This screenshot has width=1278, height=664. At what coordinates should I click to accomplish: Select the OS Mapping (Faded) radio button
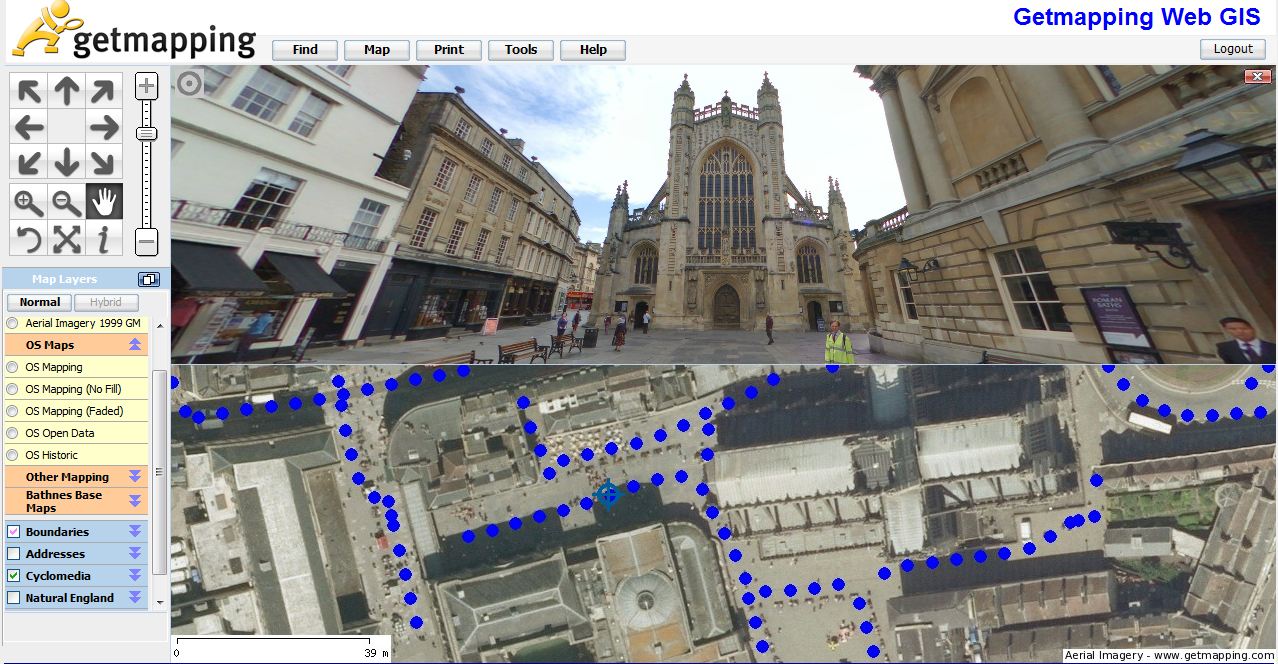pyautogui.click(x=12, y=411)
